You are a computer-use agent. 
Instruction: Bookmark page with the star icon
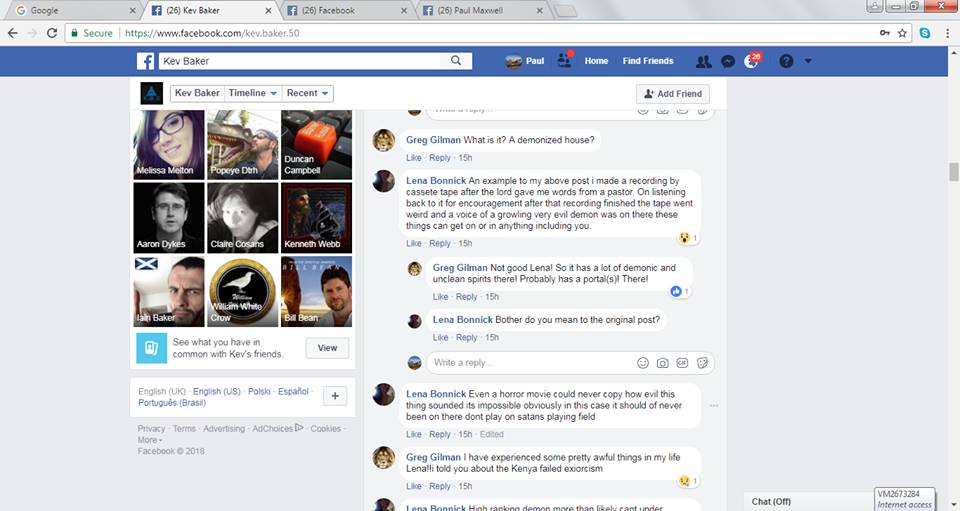click(x=902, y=33)
